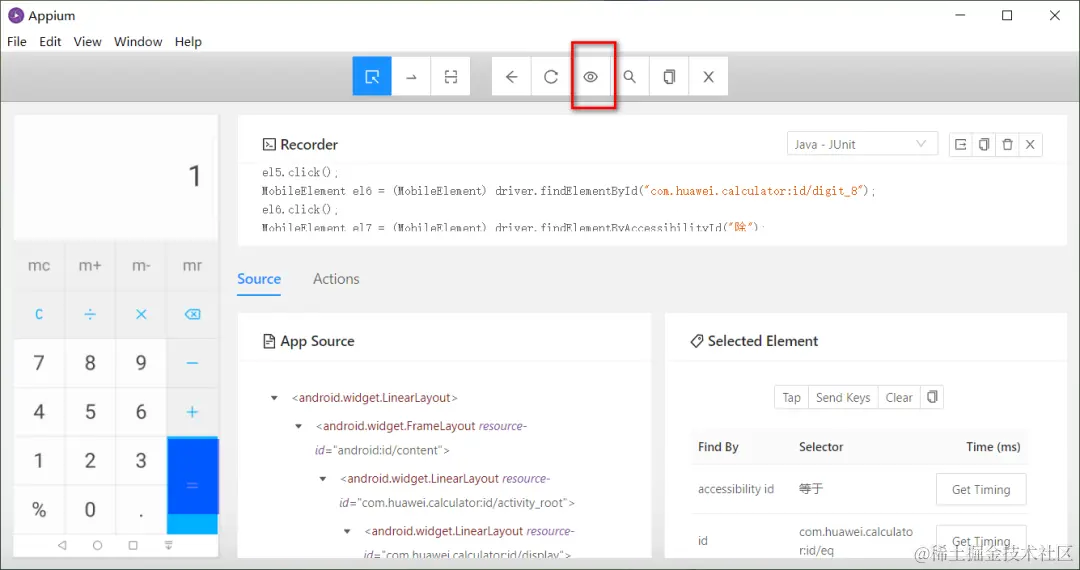The image size is (1080, 570).
Task: Click the Send Keys button
Action: pyautogui.click(x=843, y=397)
